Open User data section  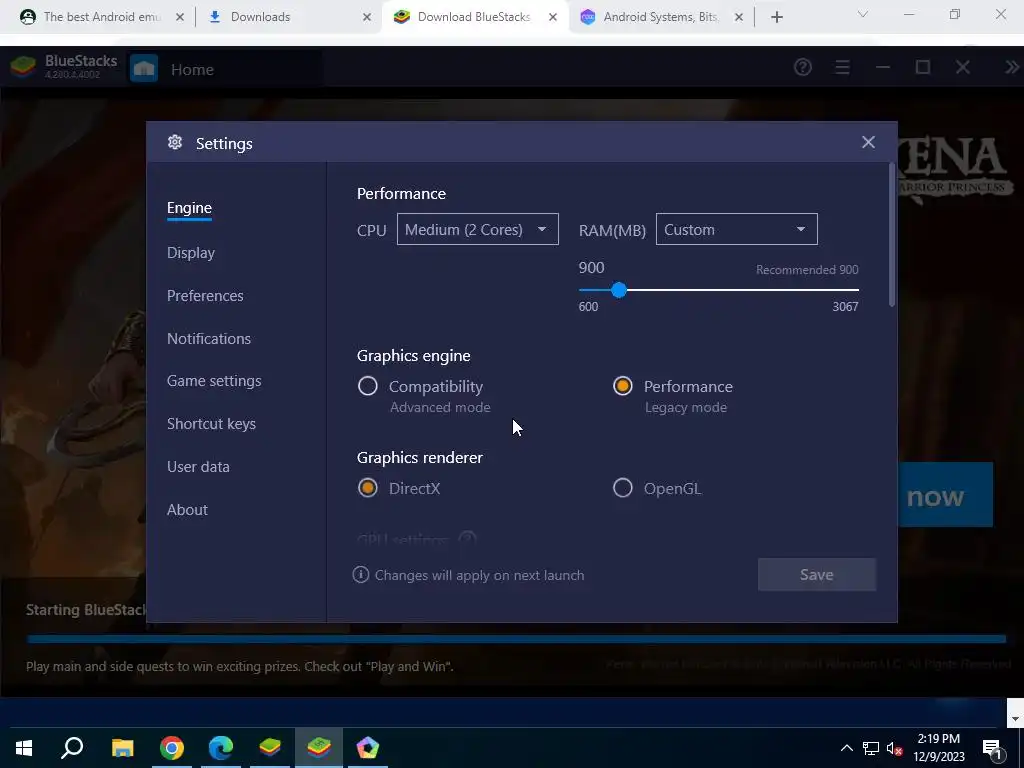198,467
